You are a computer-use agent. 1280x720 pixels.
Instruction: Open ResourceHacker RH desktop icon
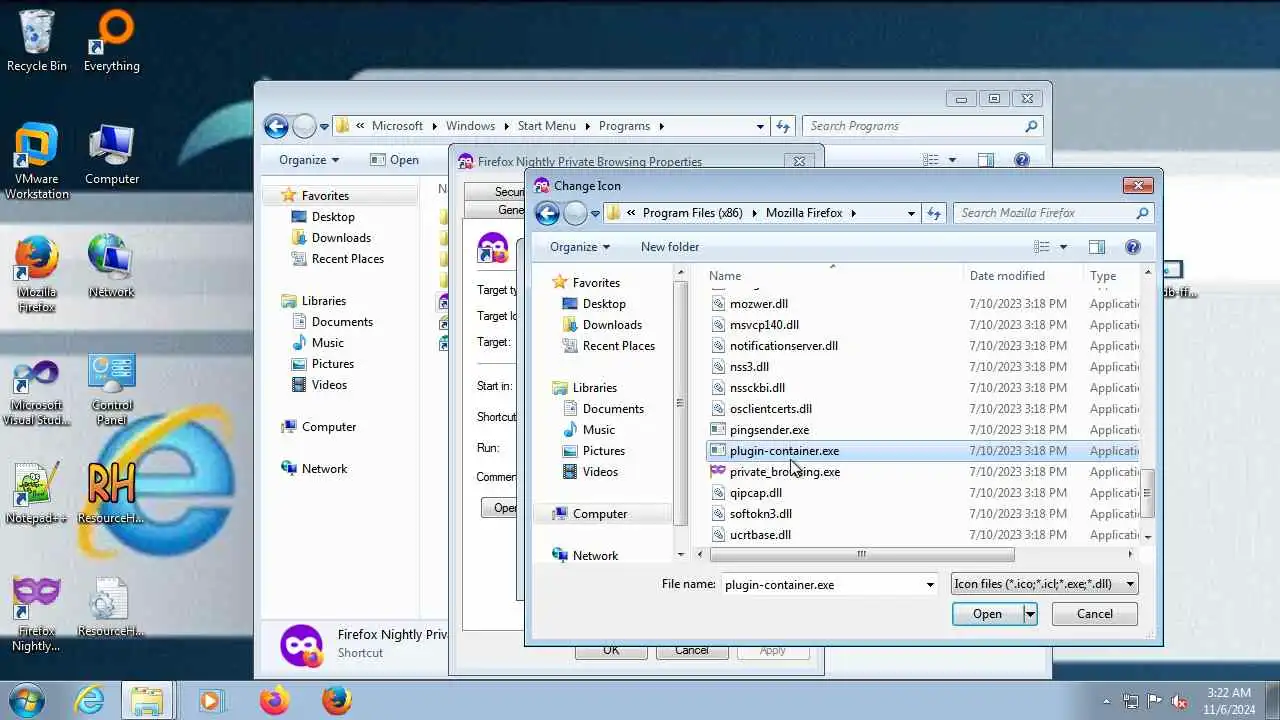coord(111,493)
